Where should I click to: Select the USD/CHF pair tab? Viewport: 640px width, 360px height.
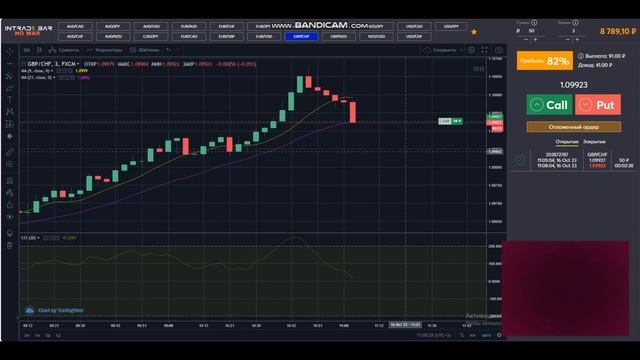pyautogui.click(x=414, y=36)
